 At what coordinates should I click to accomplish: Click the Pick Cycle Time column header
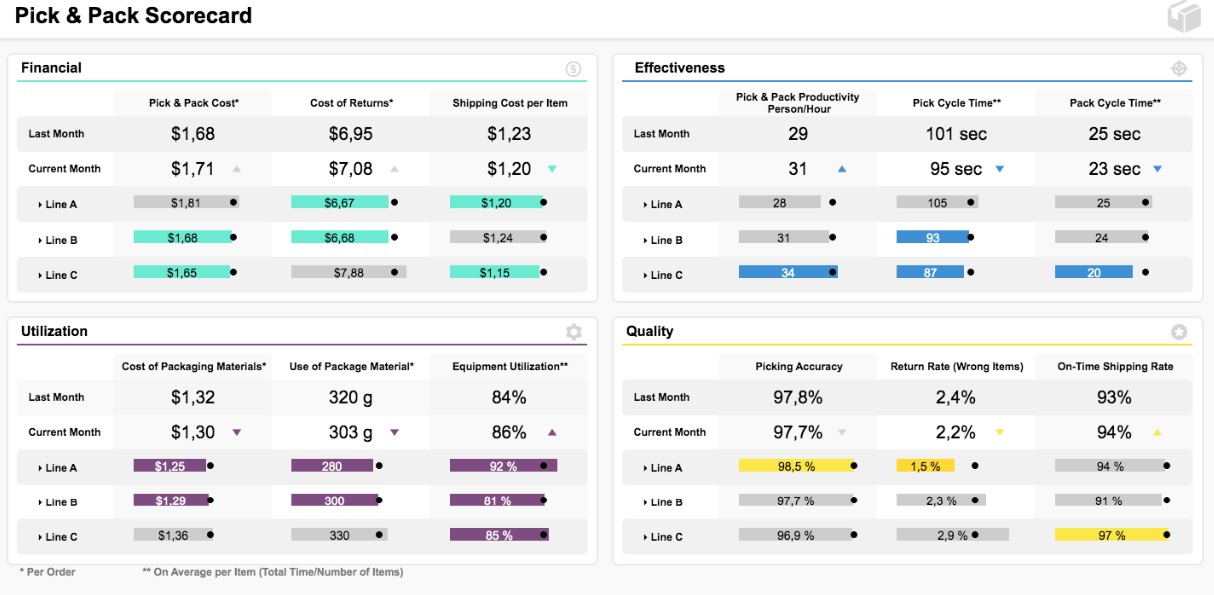tap(956, 103)
